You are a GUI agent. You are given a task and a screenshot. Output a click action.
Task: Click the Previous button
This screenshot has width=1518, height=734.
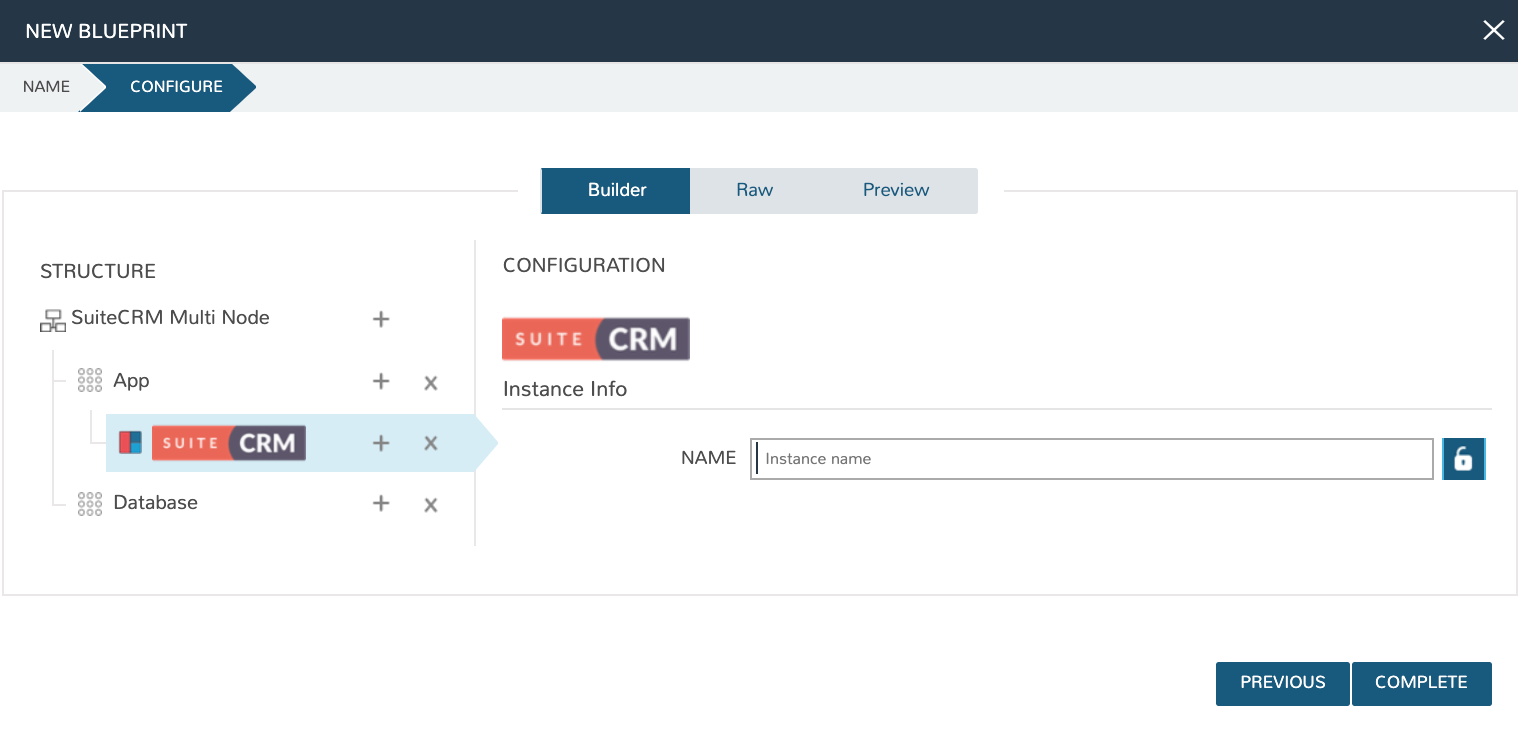pos(1282,683)
